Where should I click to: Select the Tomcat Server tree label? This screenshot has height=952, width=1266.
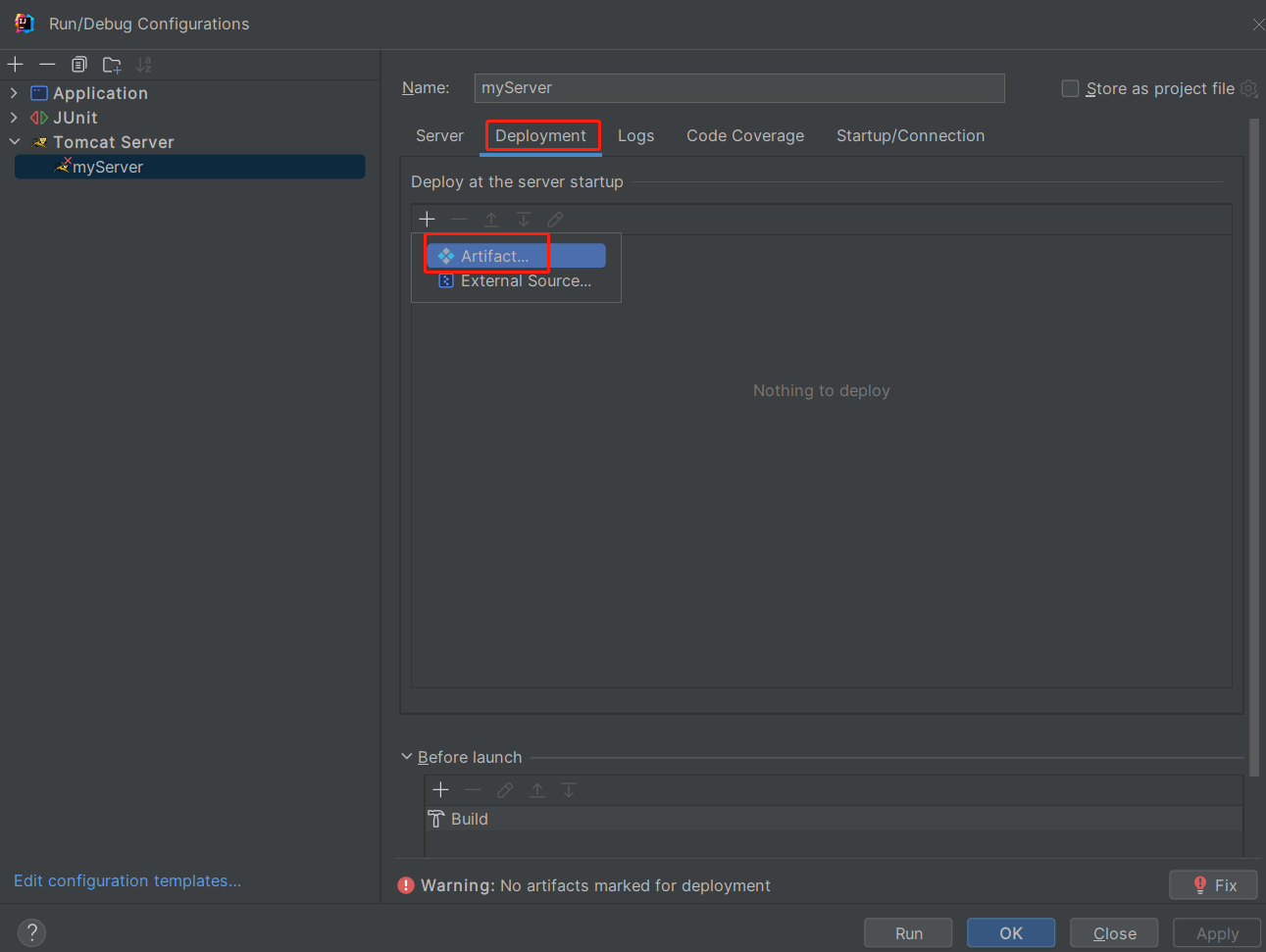point(114,142)
